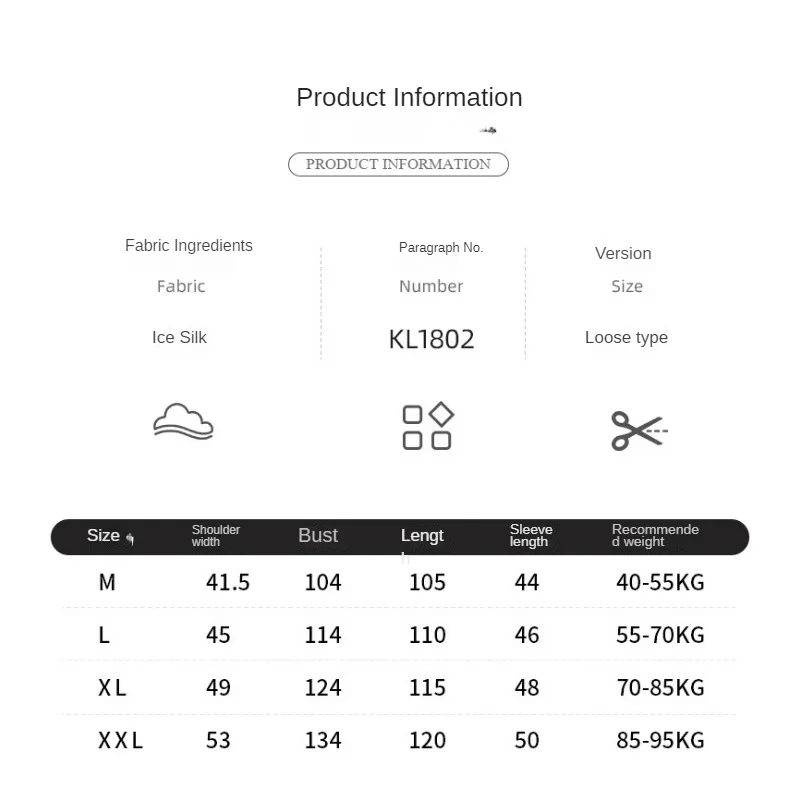Image resolution: width=800 pixels, height=800 pixels.
Task: Select the XXL size row label
Action: point(121,740)
